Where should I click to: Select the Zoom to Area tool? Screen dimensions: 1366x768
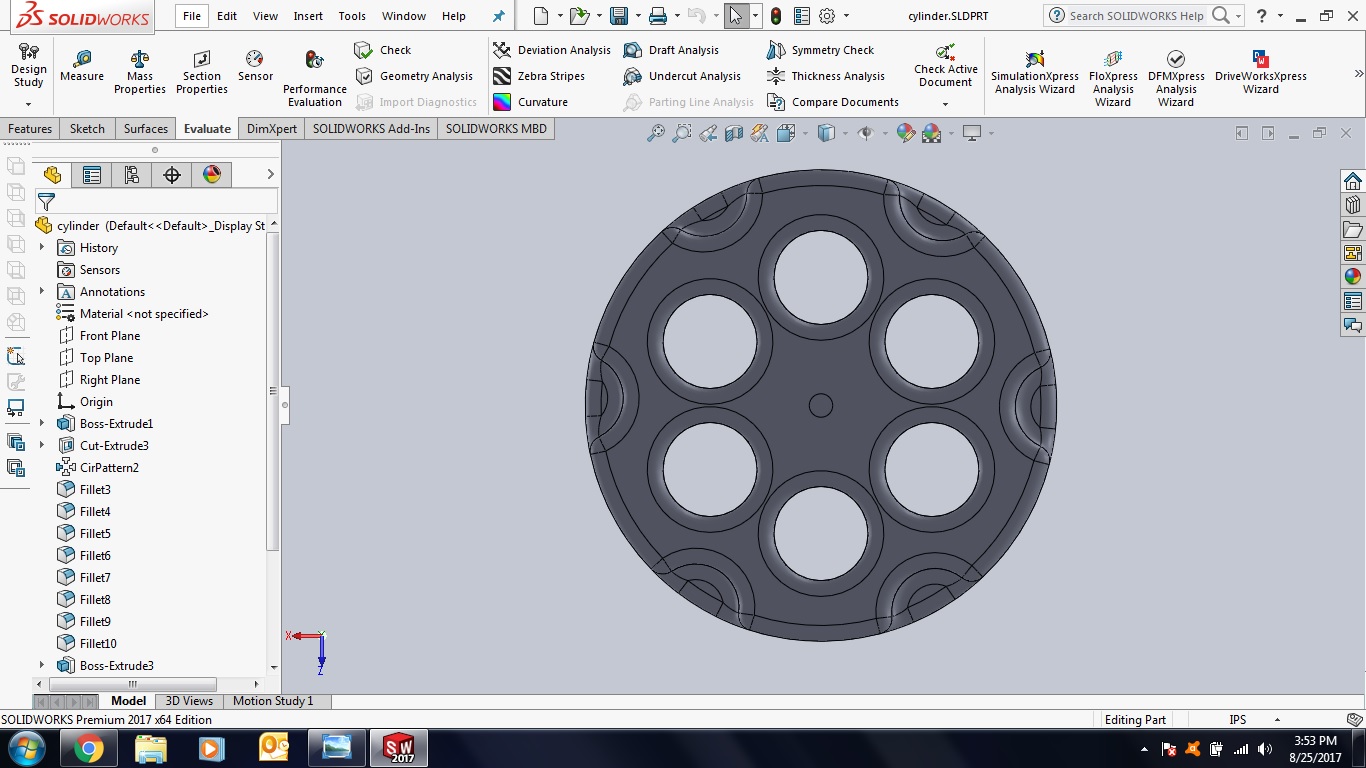tap(682, 133)
